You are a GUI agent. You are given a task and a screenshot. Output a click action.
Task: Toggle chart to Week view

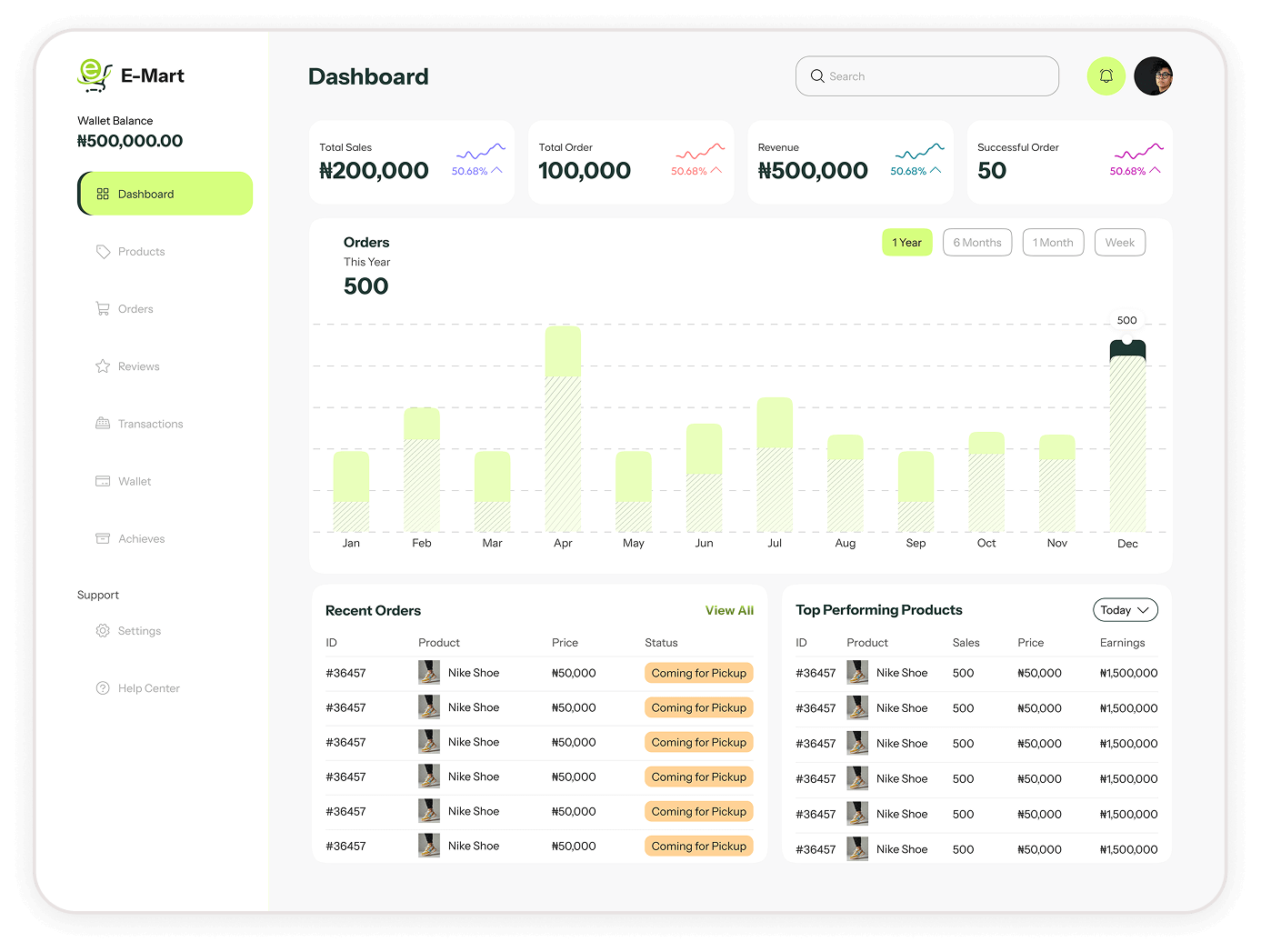click(1119, 243)
